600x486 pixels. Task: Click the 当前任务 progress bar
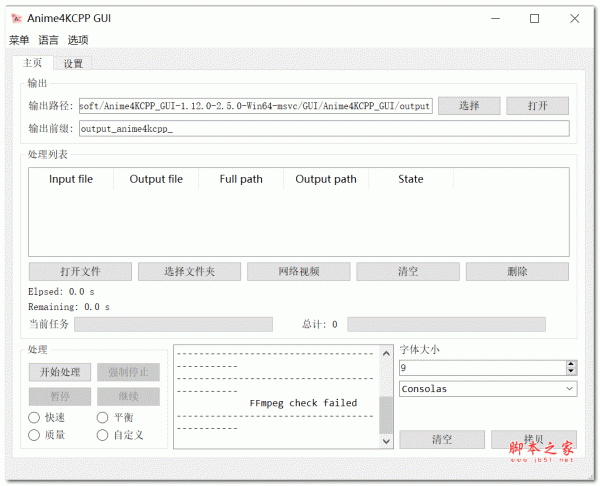click(173, 324)
